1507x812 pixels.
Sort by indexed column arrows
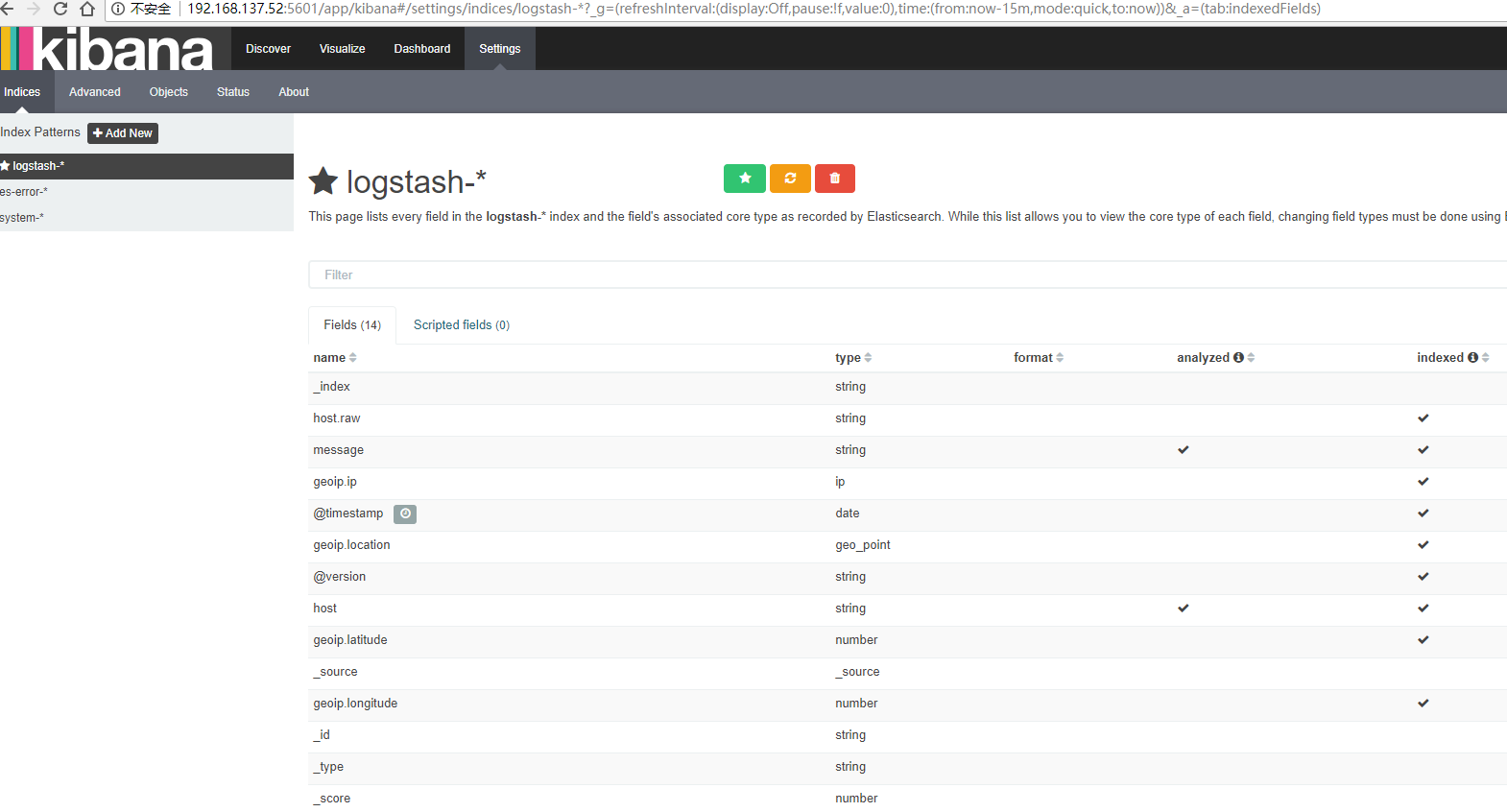(1485, 358)
